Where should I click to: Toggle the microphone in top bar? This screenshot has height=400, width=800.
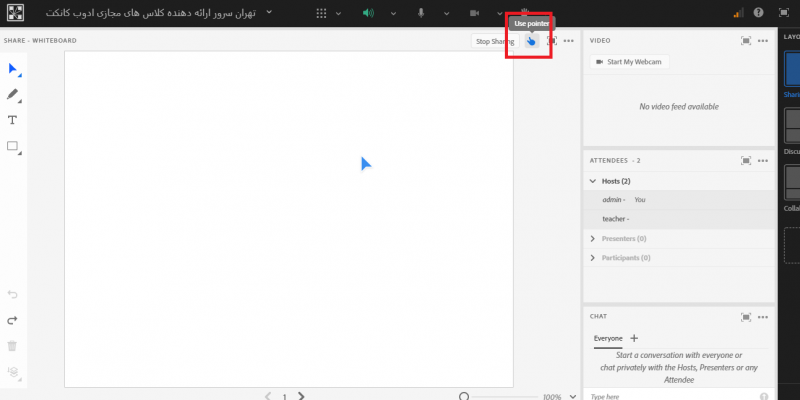pos(421,13)
